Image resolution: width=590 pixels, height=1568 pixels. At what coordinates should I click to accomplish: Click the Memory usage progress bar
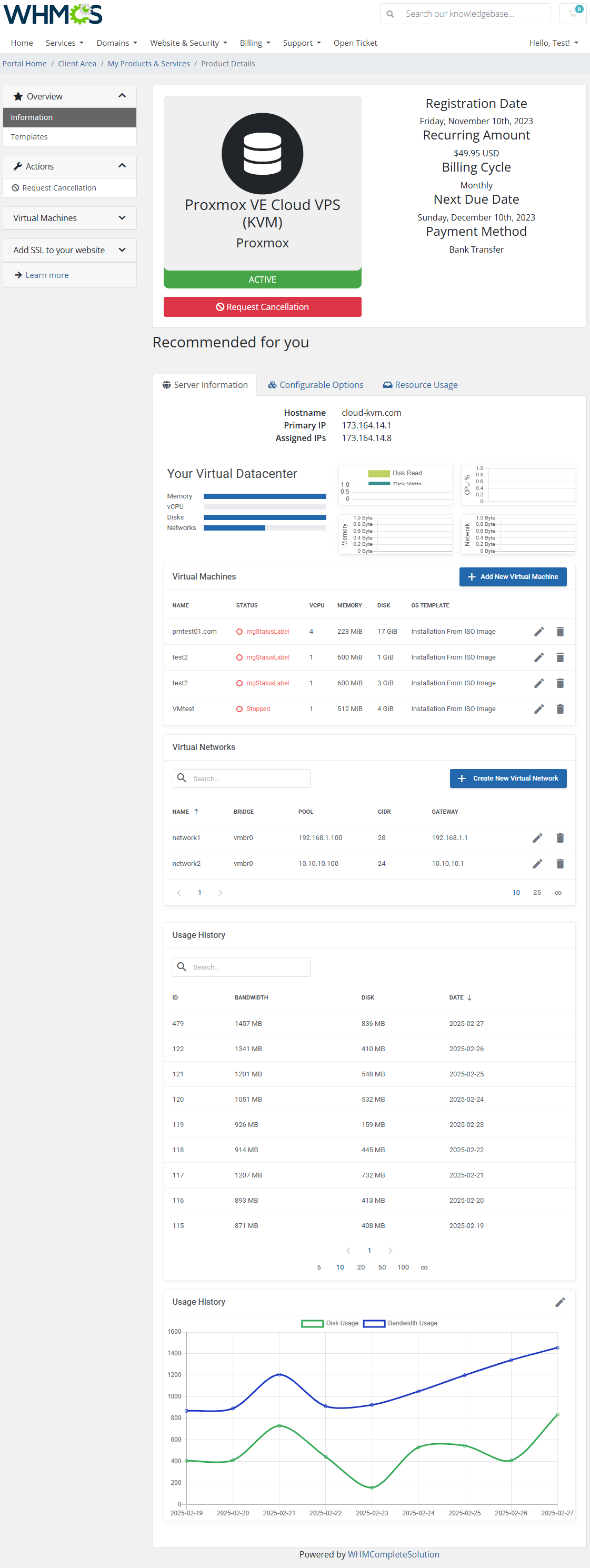265,497
